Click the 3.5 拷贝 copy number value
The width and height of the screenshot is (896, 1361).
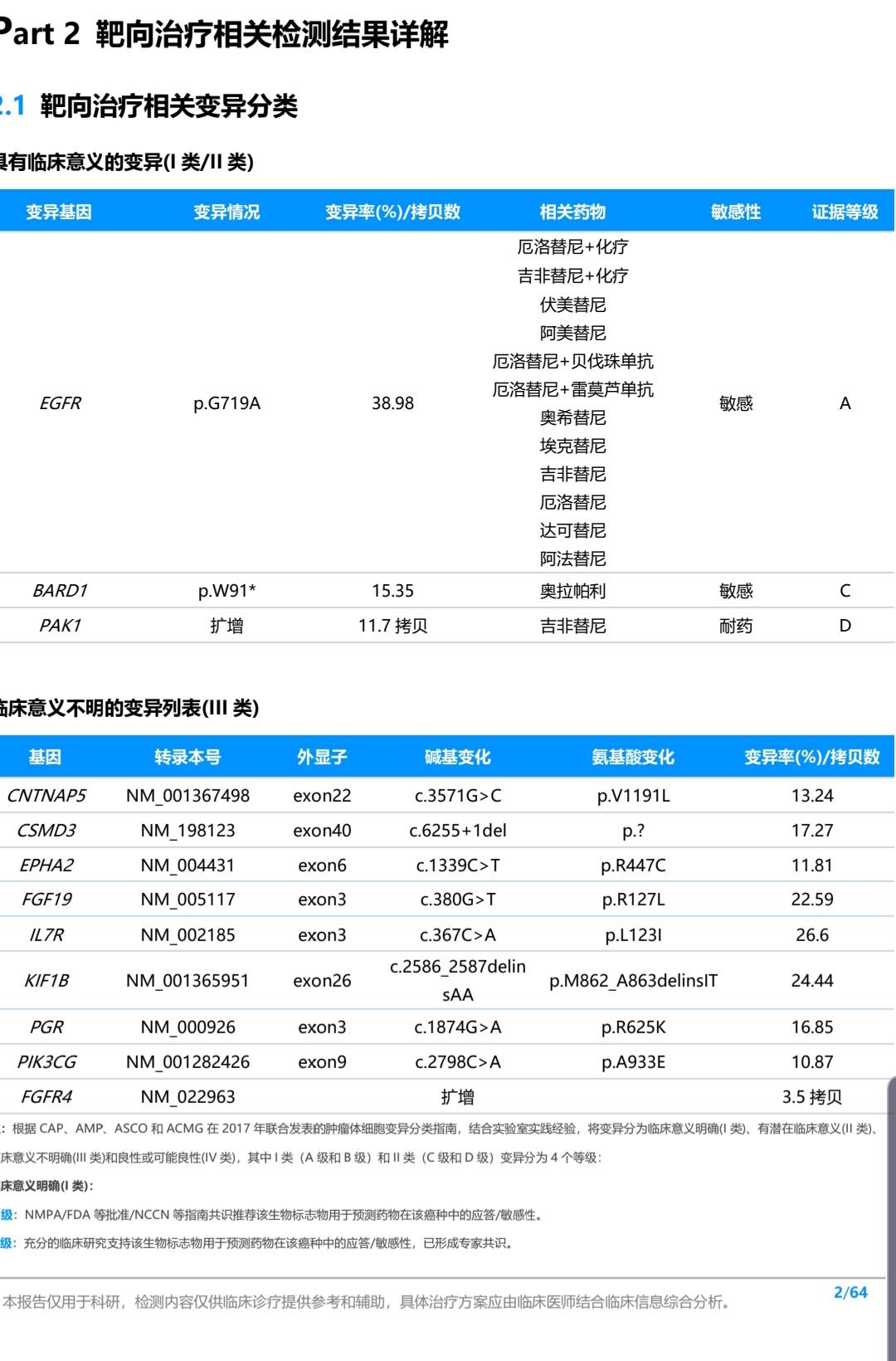(x=811, y=1097)
